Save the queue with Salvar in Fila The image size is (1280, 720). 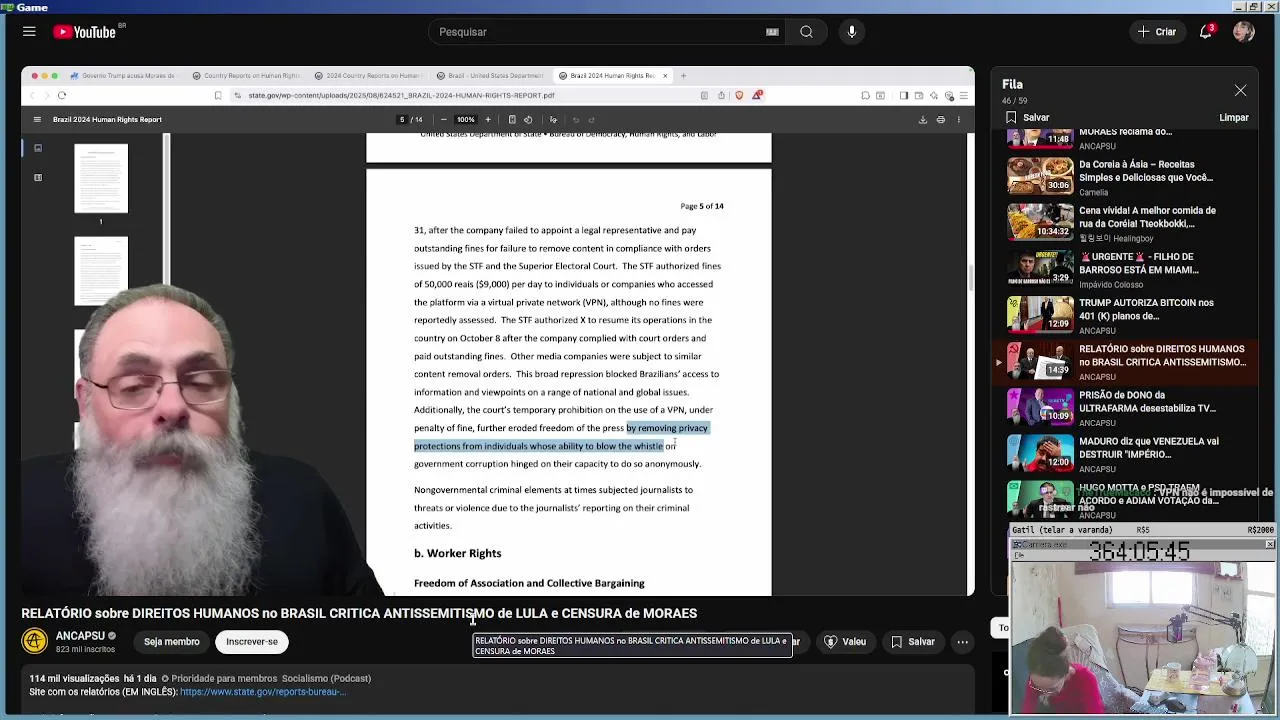[1028, 117]
